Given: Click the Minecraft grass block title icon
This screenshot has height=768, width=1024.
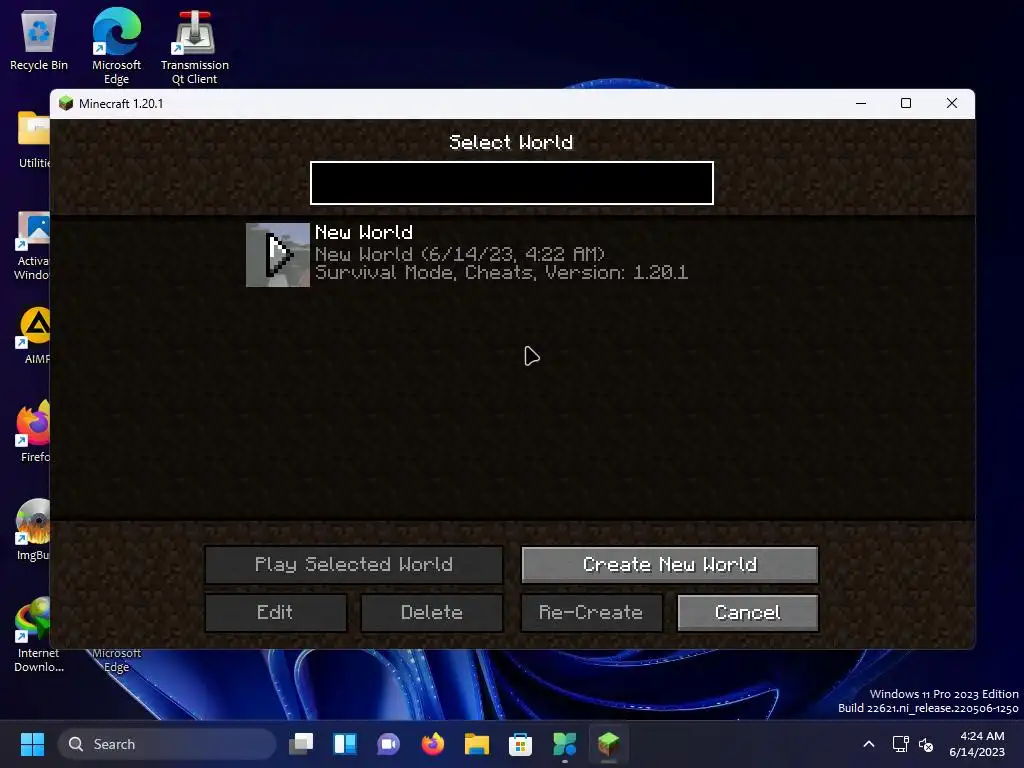Looking at the screenshot, I should (x=66, y=103).
